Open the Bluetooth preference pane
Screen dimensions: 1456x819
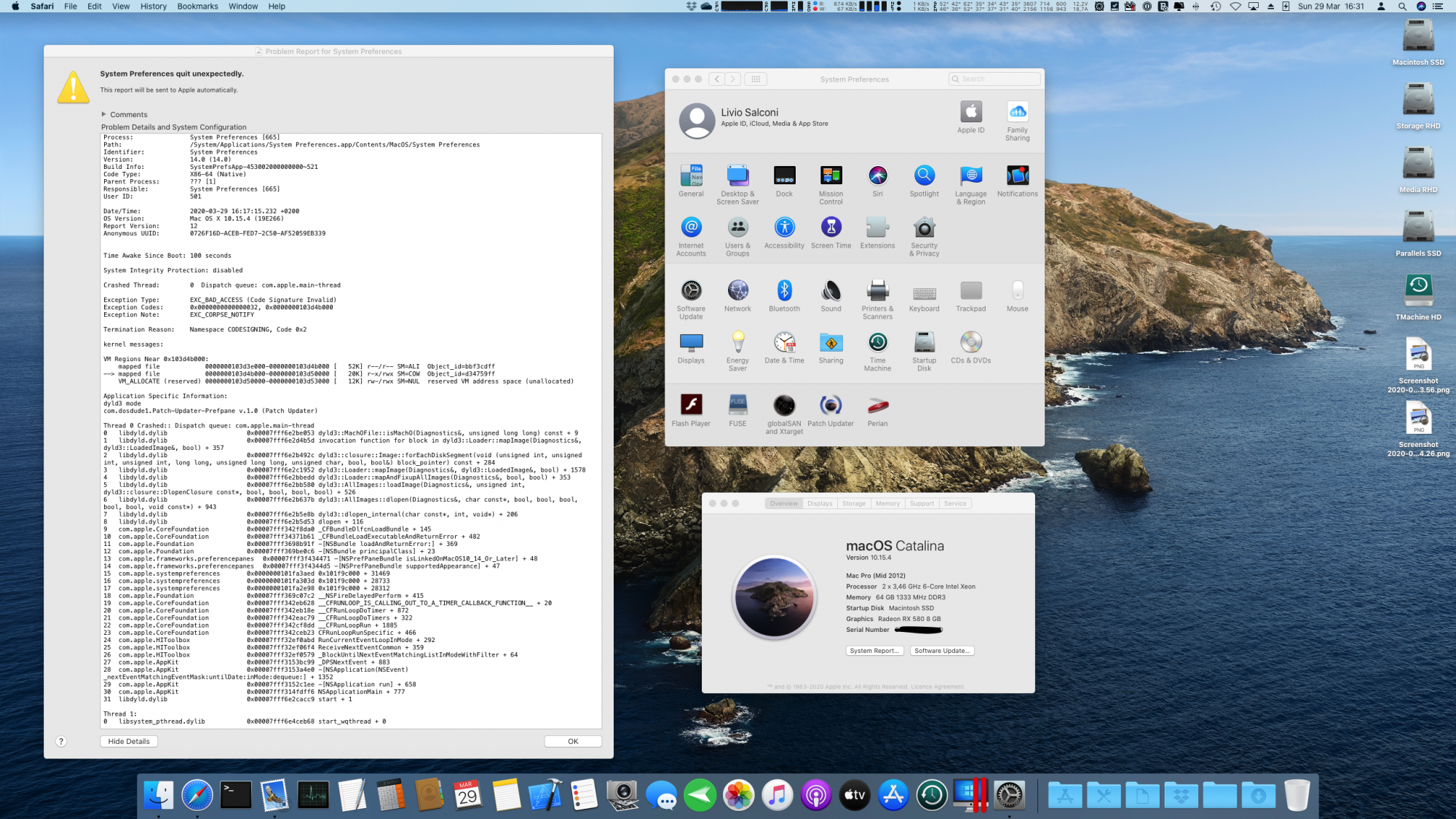tap(784, 291)
